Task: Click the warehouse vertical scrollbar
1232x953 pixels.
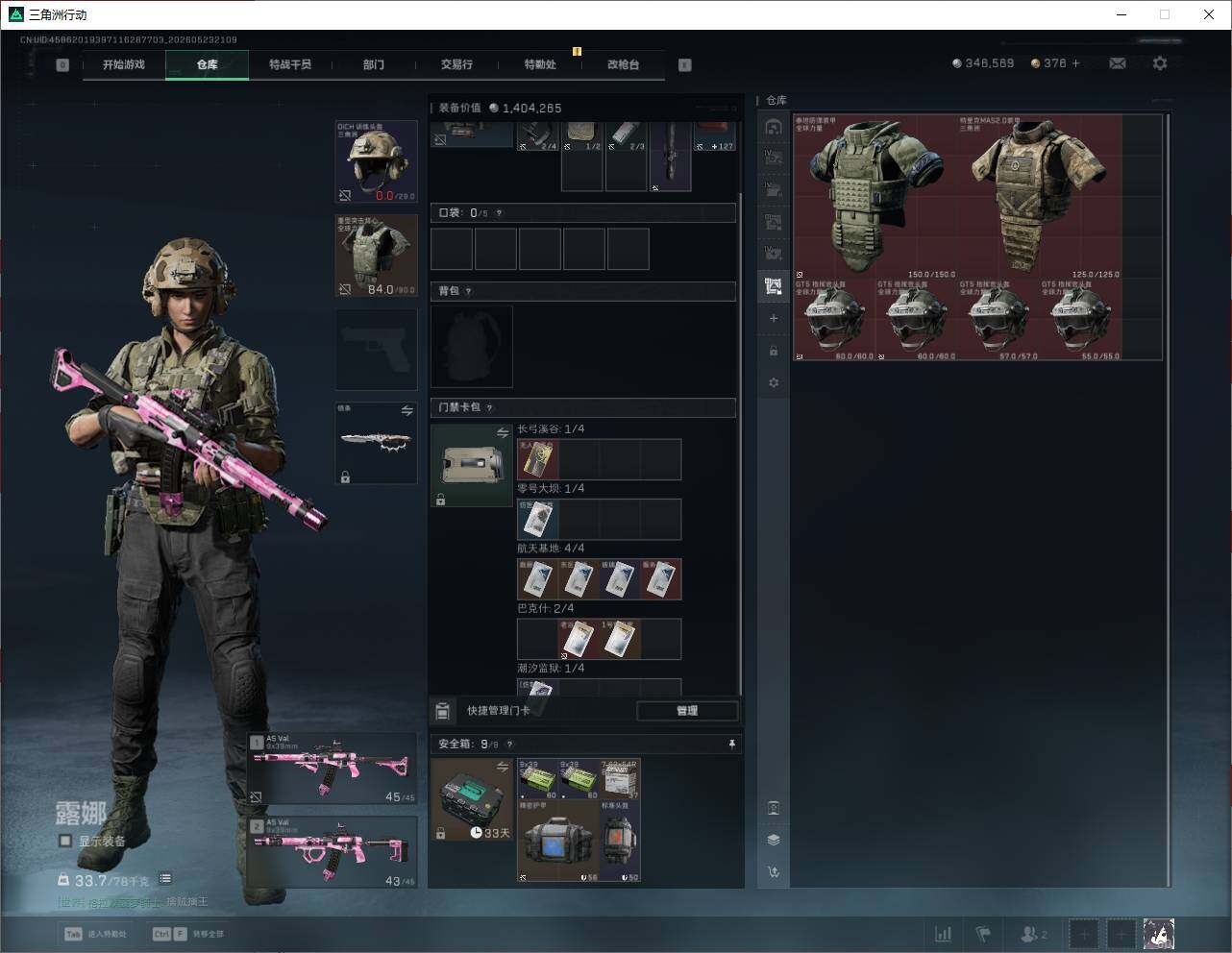Action: pyautogui.click(x=1169, y=500)
